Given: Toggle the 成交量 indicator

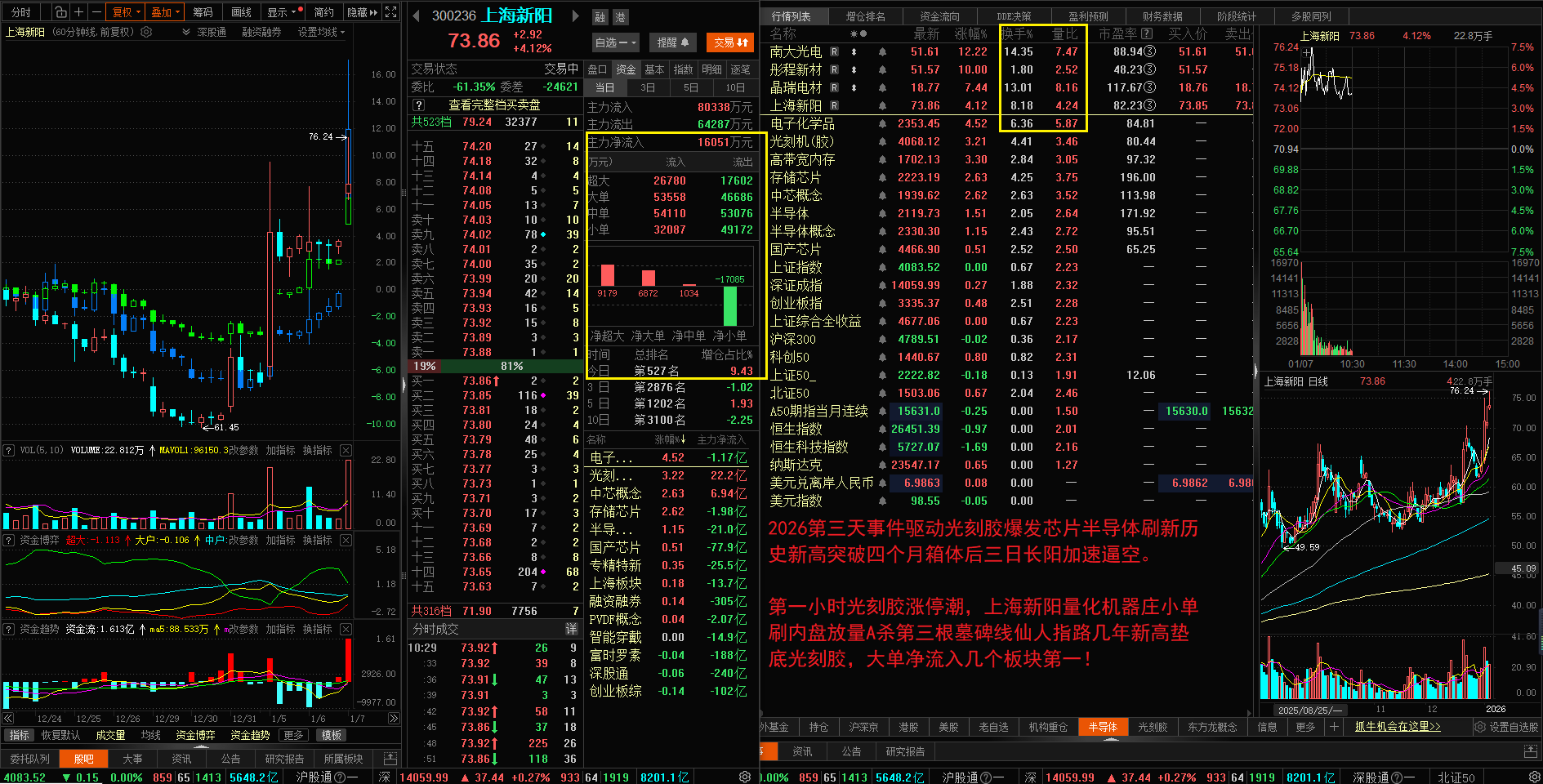Looking at the screenshot, I should tap(110, 735).
